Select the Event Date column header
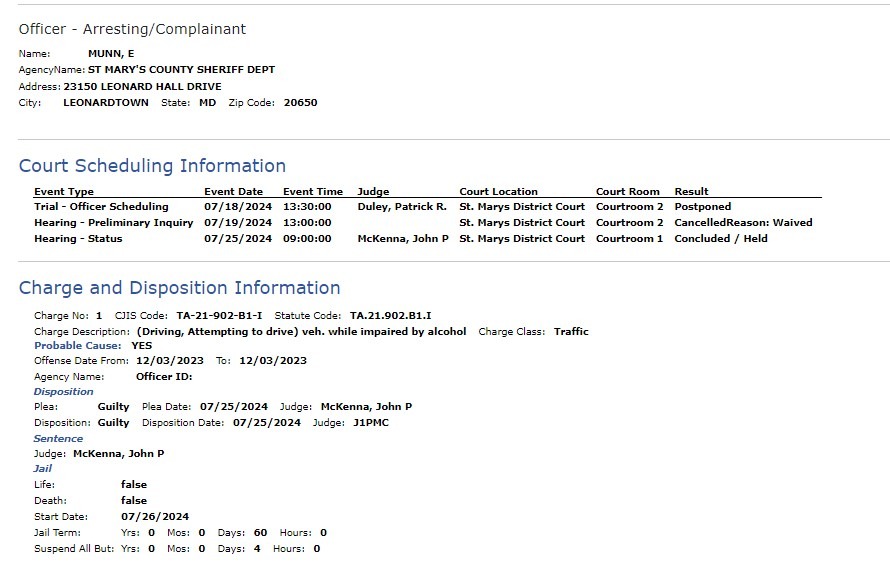Image resolution: width=890 pixels, height=568 pixels. click(x=233, y=191)
